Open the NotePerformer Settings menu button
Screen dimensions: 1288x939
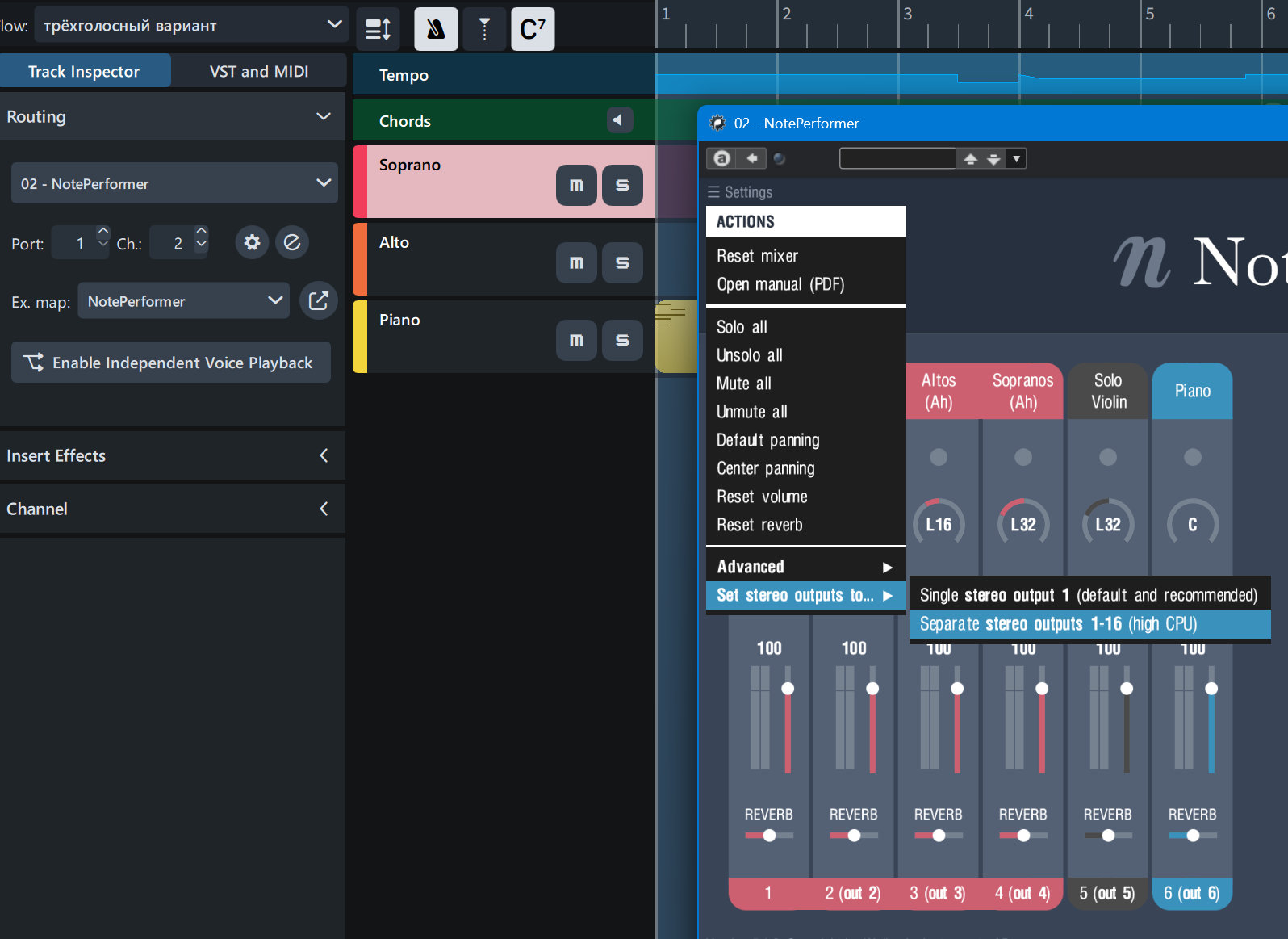[x=740, y=192]
